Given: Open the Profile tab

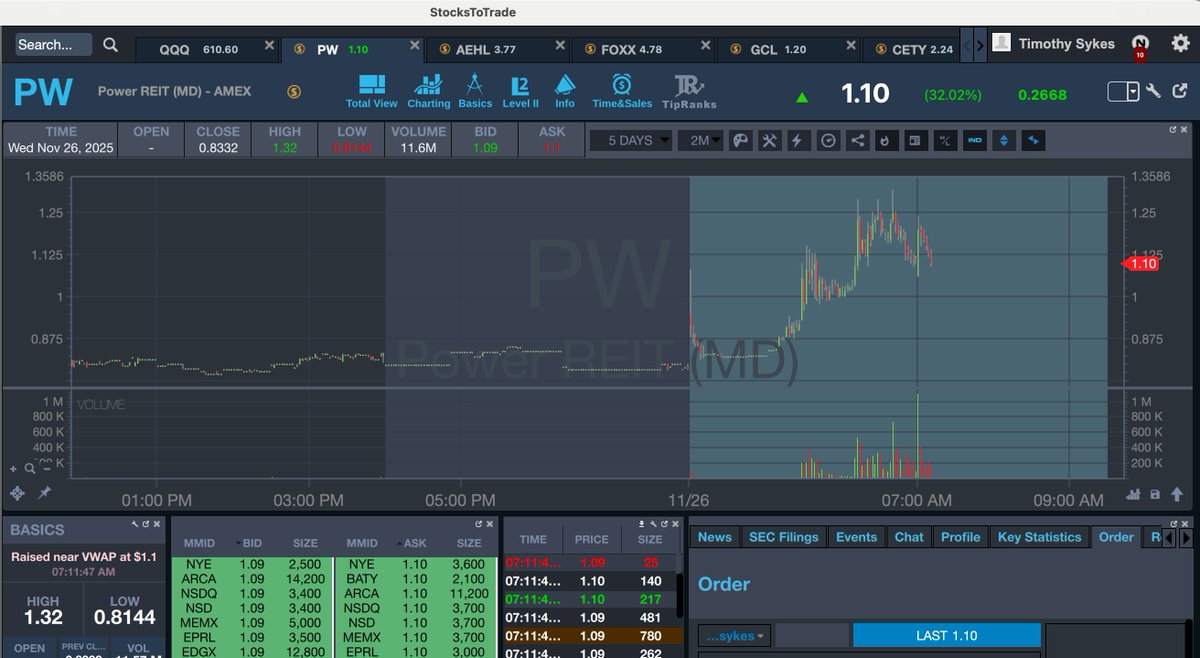Looking at the screenshot, I should pos(960,537).
